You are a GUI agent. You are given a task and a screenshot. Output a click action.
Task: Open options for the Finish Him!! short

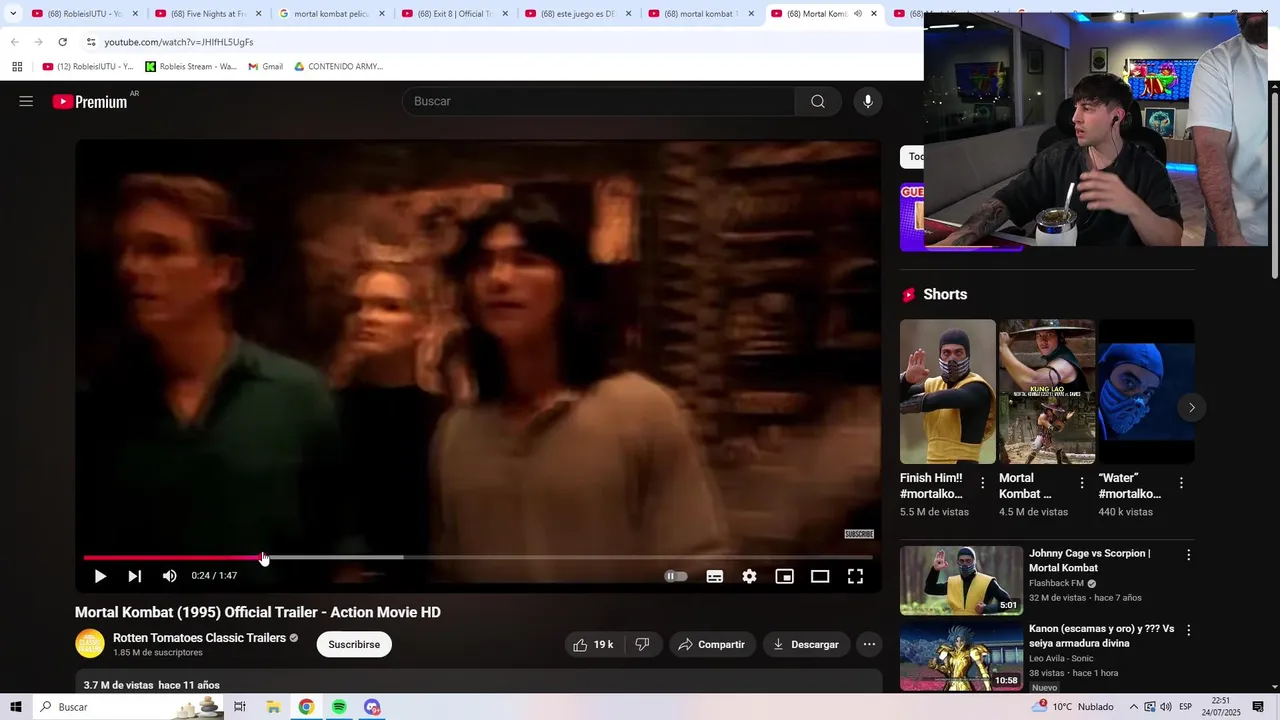pyautogui.click(x=982, y=483)
